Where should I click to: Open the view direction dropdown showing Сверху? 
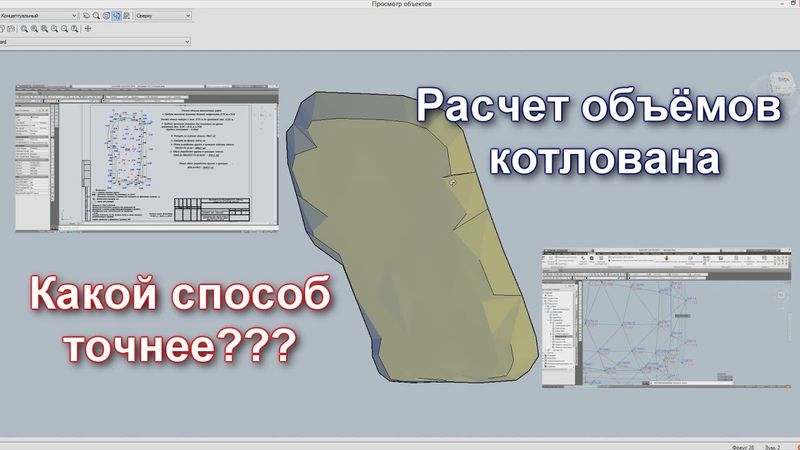(163, 16)
